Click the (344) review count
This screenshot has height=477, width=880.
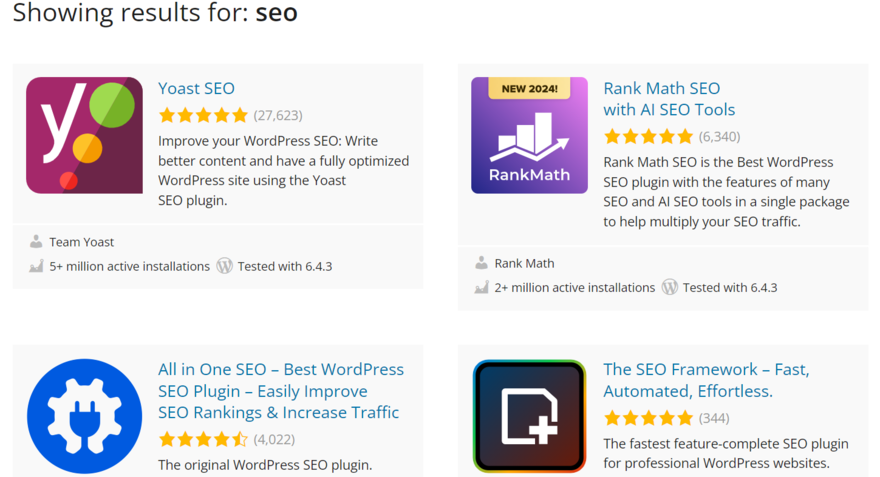point(714,418)
